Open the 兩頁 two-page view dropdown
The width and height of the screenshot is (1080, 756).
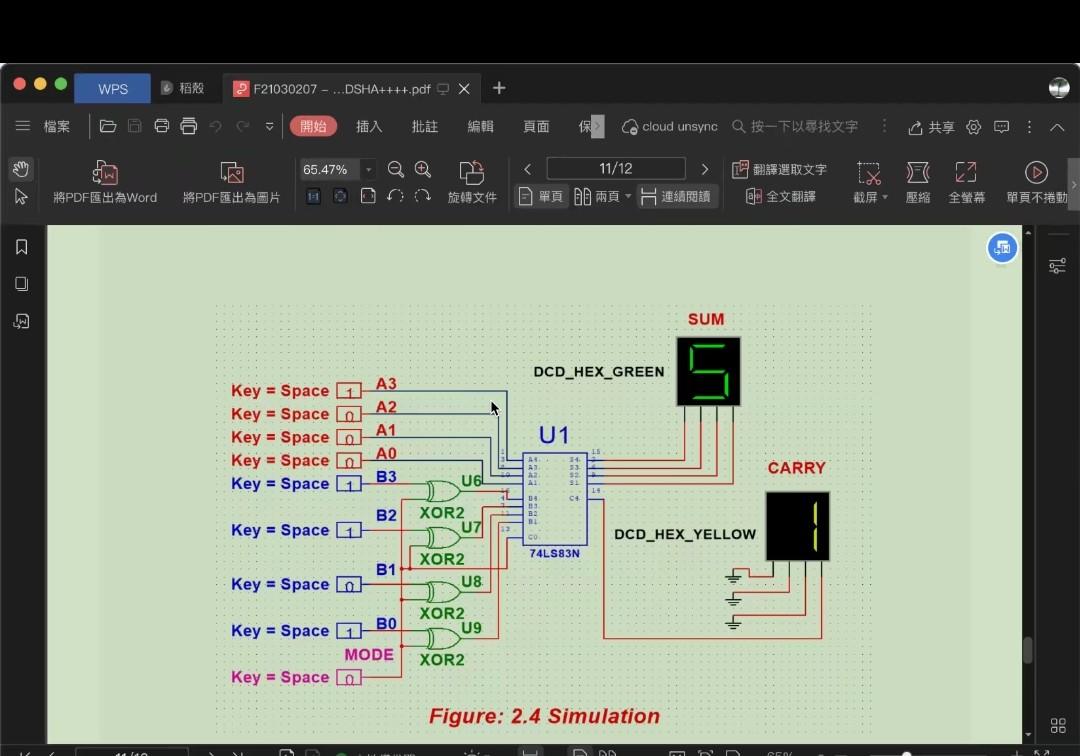[x=627, y=196]
